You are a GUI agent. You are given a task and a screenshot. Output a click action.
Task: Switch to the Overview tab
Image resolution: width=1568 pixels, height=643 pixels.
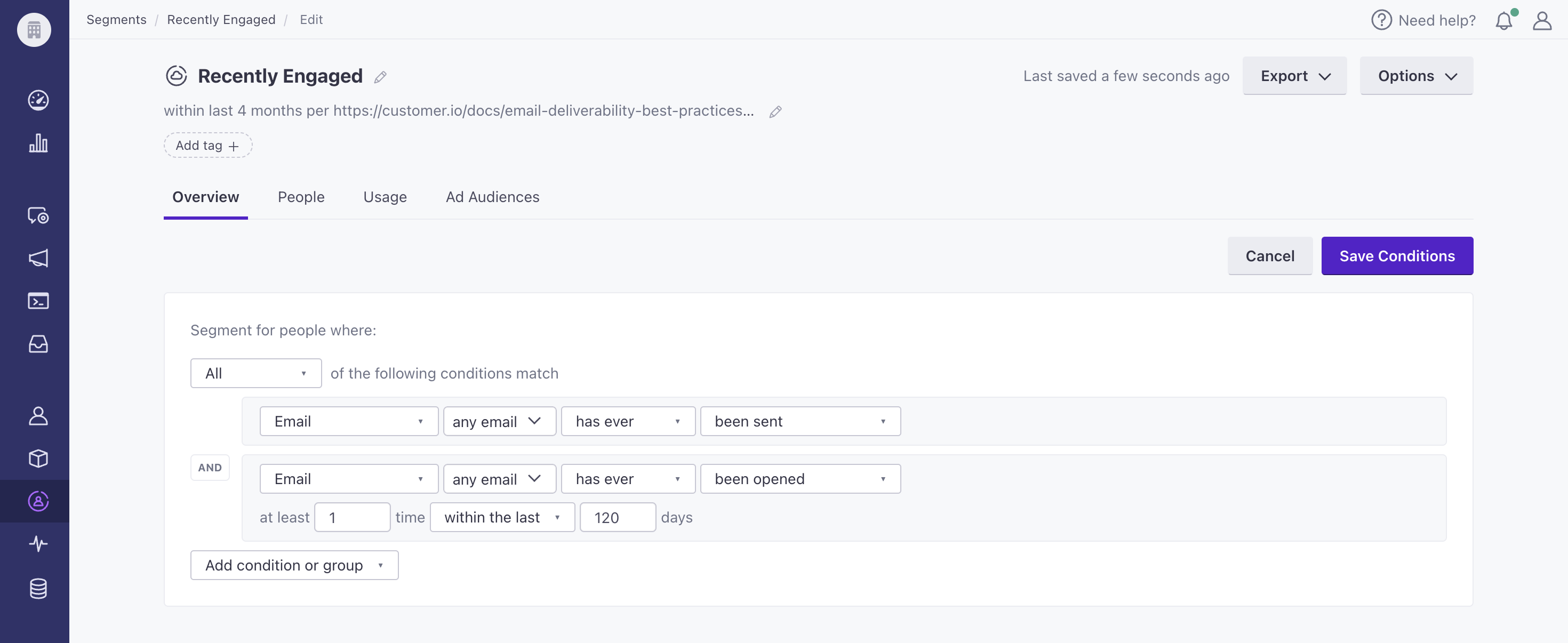pos(206,197)
